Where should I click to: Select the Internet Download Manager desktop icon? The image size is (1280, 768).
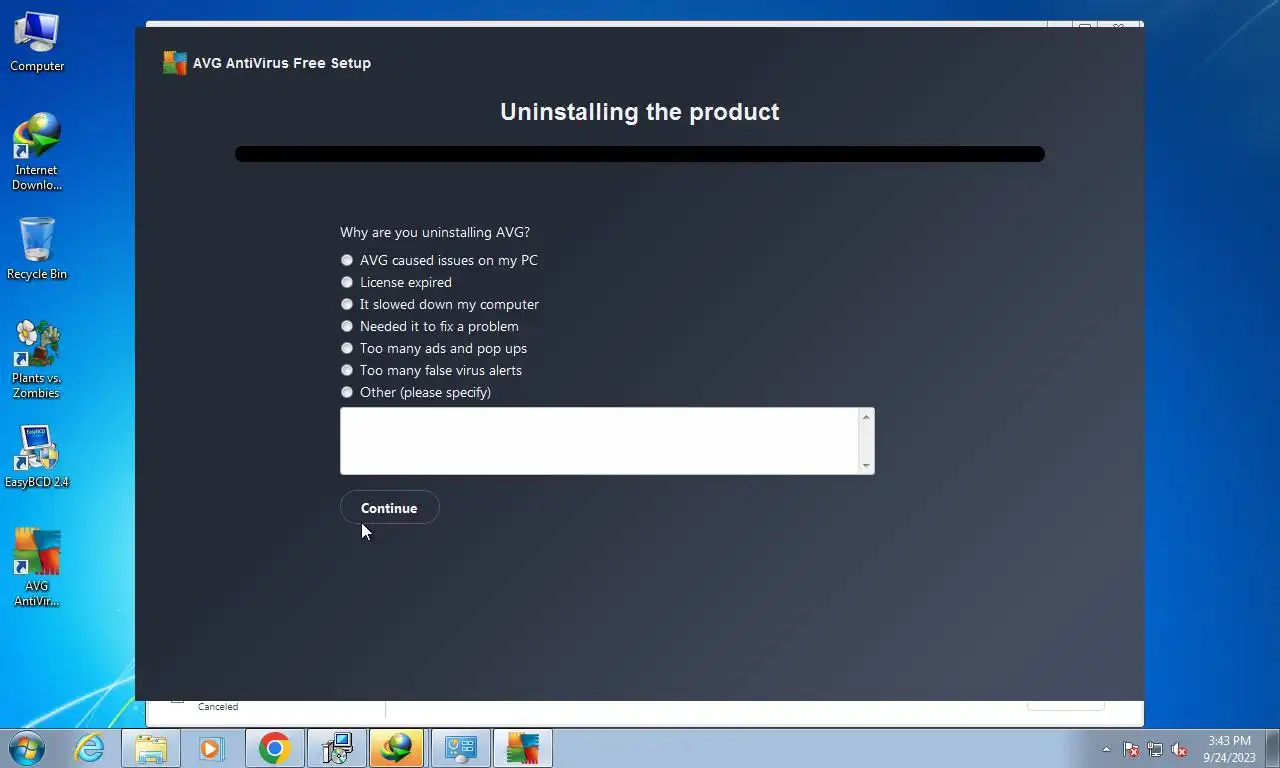[37, 152]
